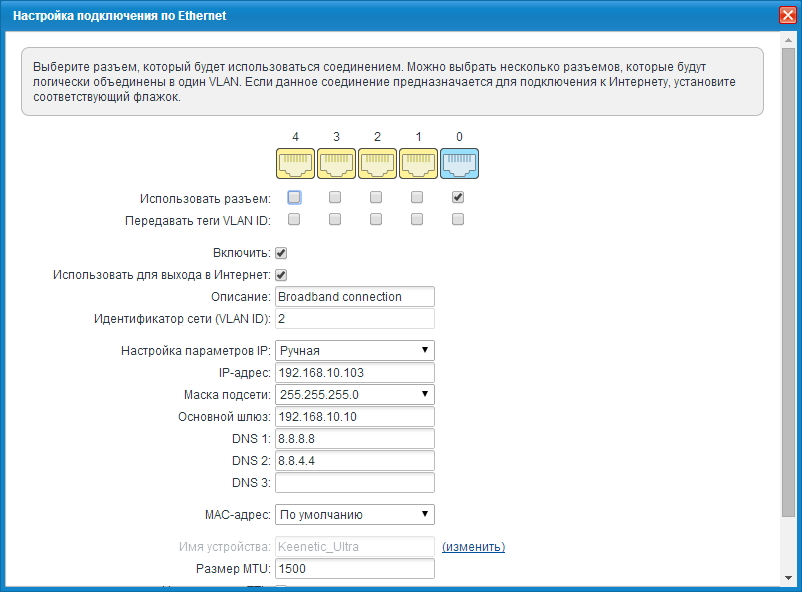Viewport: 802px width, 592px height.
Task: Focus the Основной шлюз field
Action: click(354, 416)
